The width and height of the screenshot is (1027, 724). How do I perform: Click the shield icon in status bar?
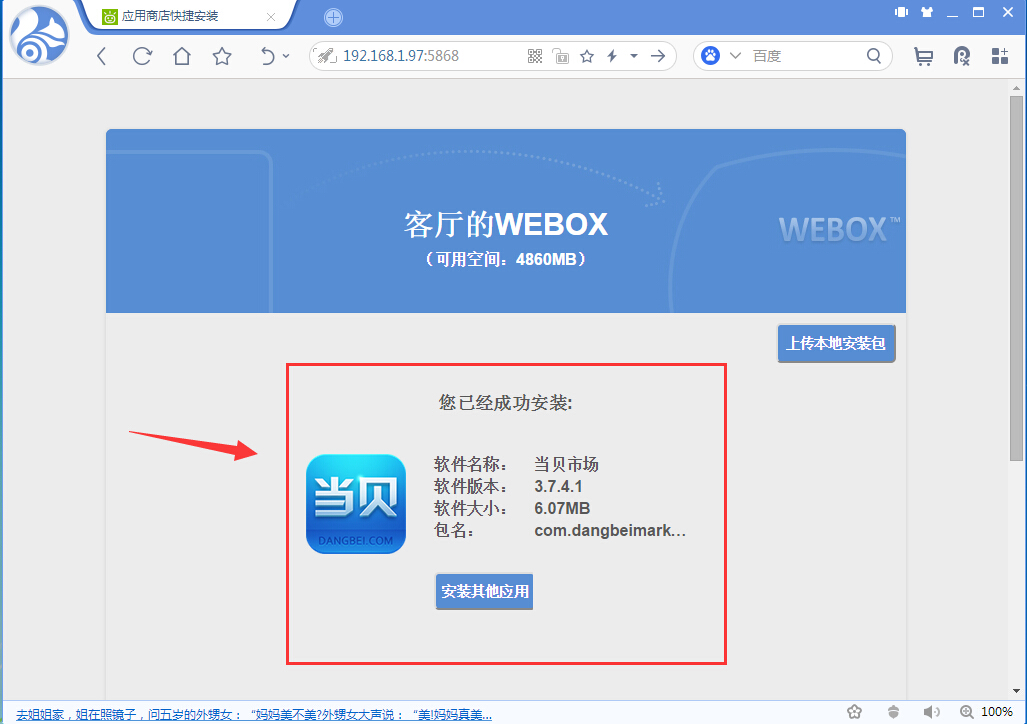[893, 712]
